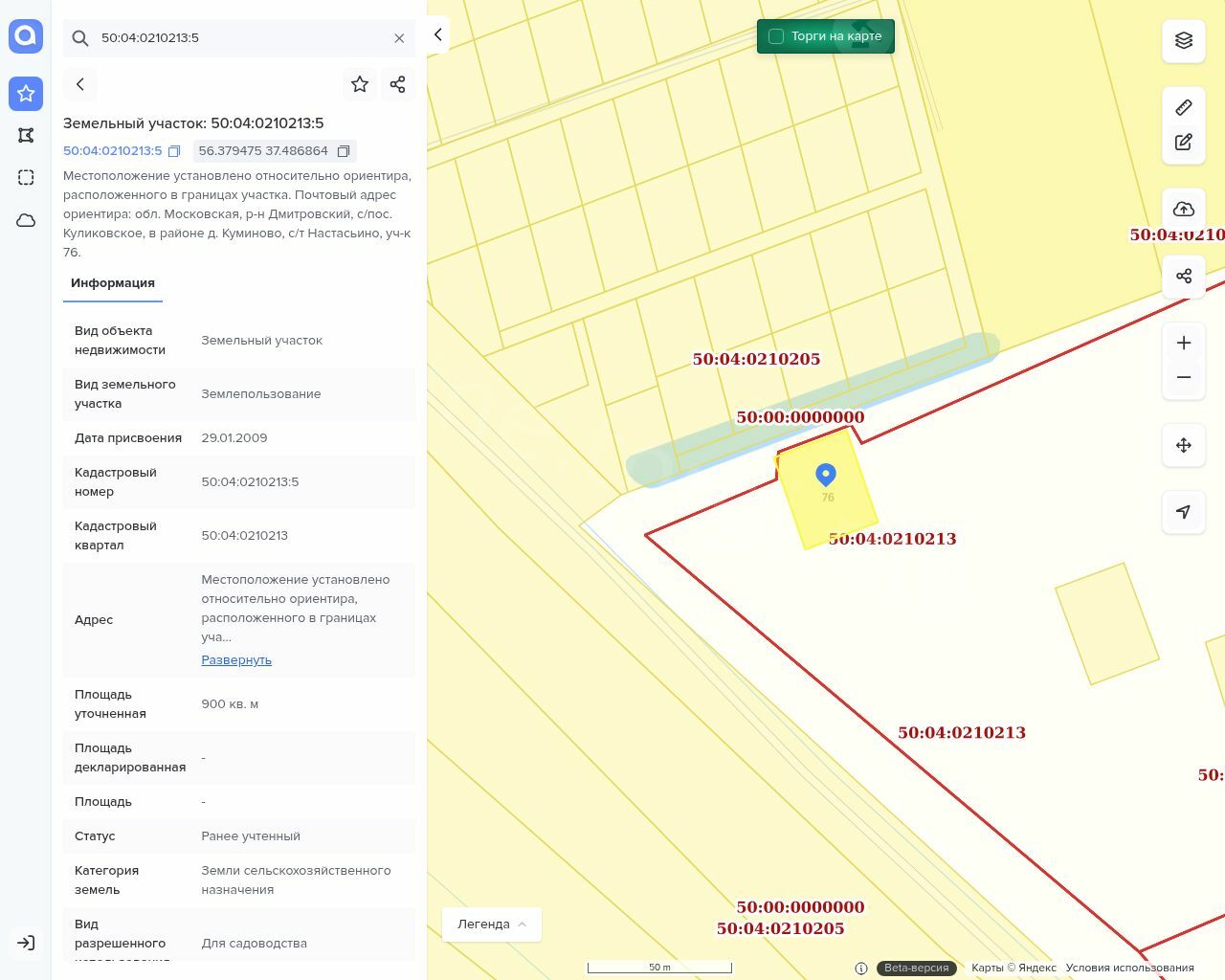Click the share button on map toolbar
The image size is (1225, 980).
[1184, 276]
